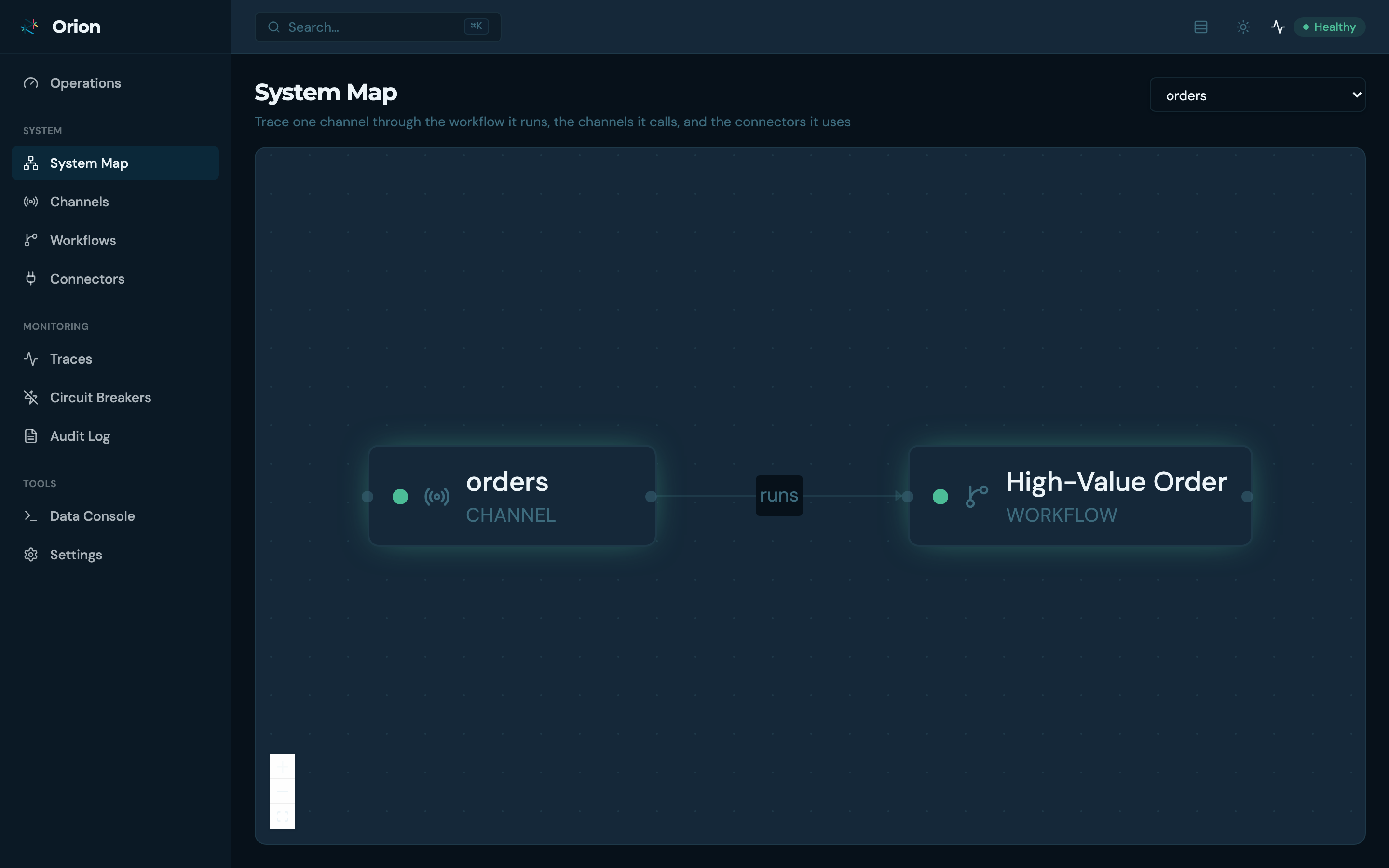Screen dimensions: 1389x868
Task: Zoom out on the map with minus
Action: (283, 792)
